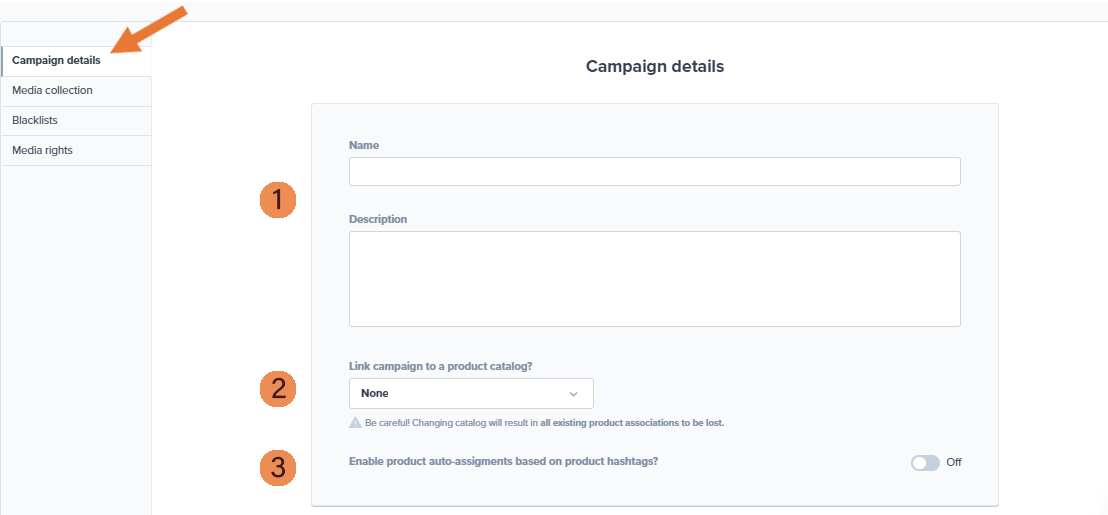This screenshot has width=1108, height=515.
Task: Open the product catalog dropdown showing None
Action: pos(470,394)
